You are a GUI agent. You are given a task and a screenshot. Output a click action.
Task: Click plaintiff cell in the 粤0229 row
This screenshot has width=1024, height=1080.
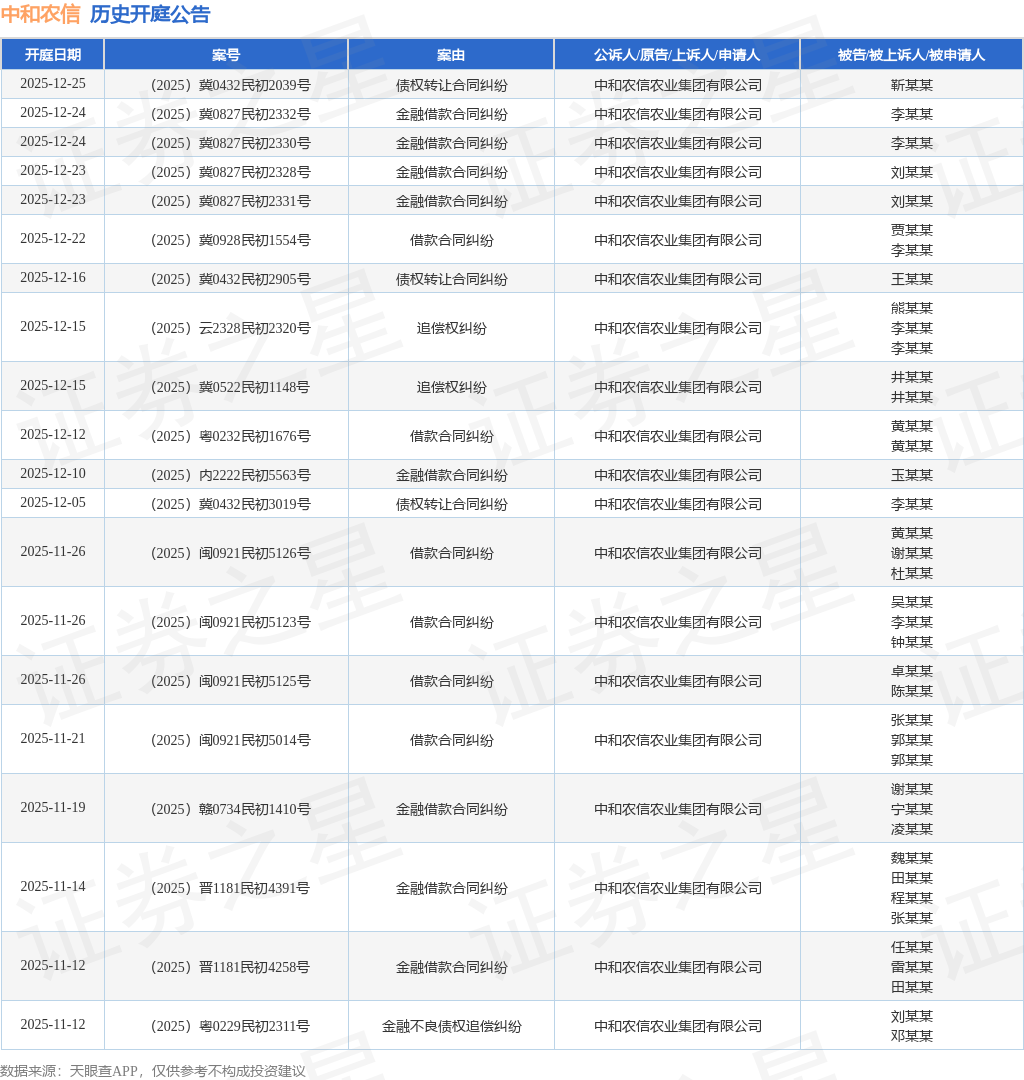tap(678, 1026)
